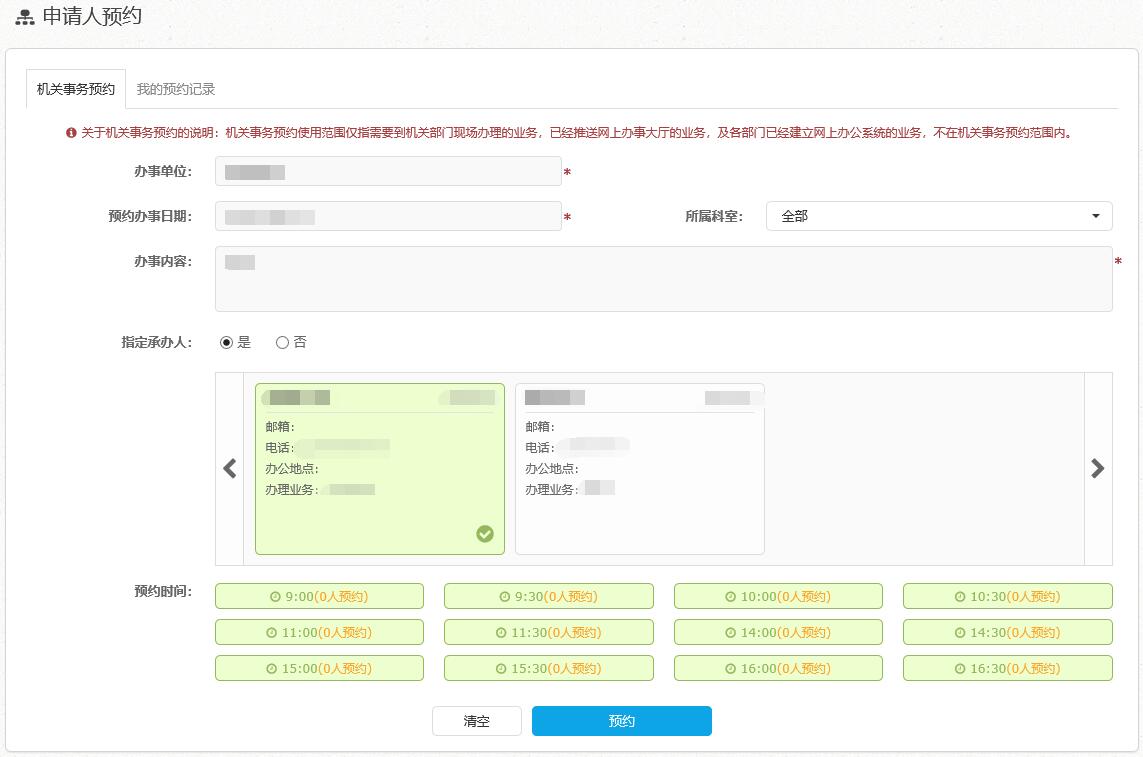Image resolution: width=1143 pixels, height=757 pixels.
Task: Submit with the blue 预约 button
Action: click(x=622, y=721)
